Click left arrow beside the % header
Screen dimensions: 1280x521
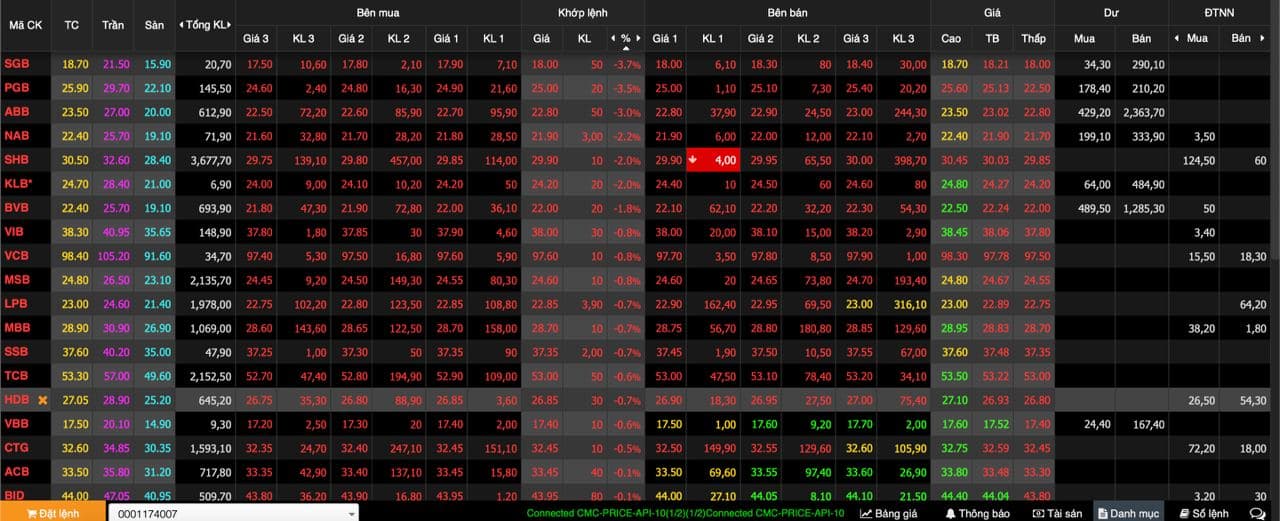613,38
